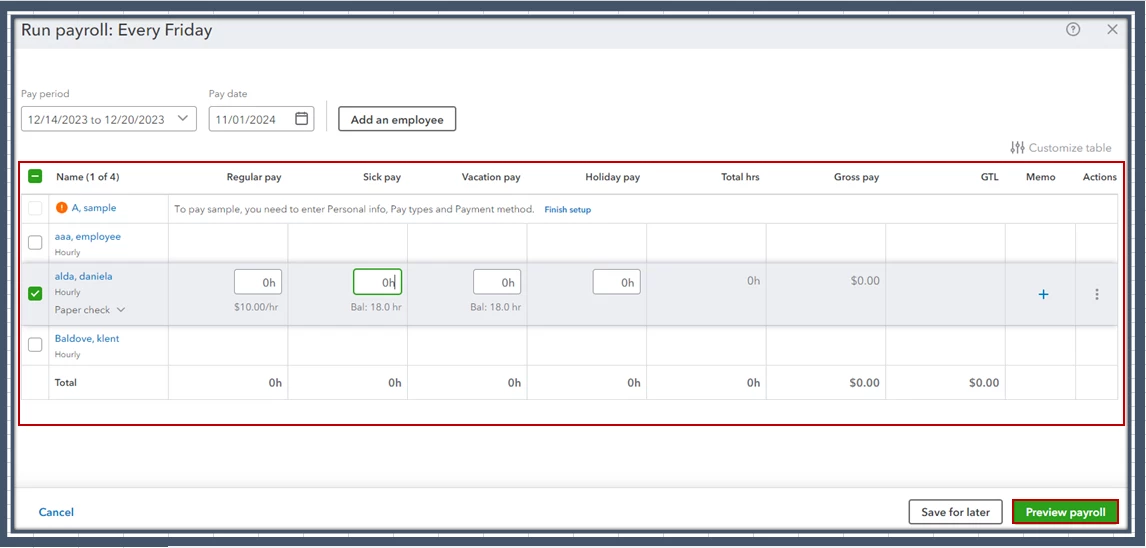Click the Sick pay column header
The width and height of the screenshot is (1146, 548).
point(382,177)
